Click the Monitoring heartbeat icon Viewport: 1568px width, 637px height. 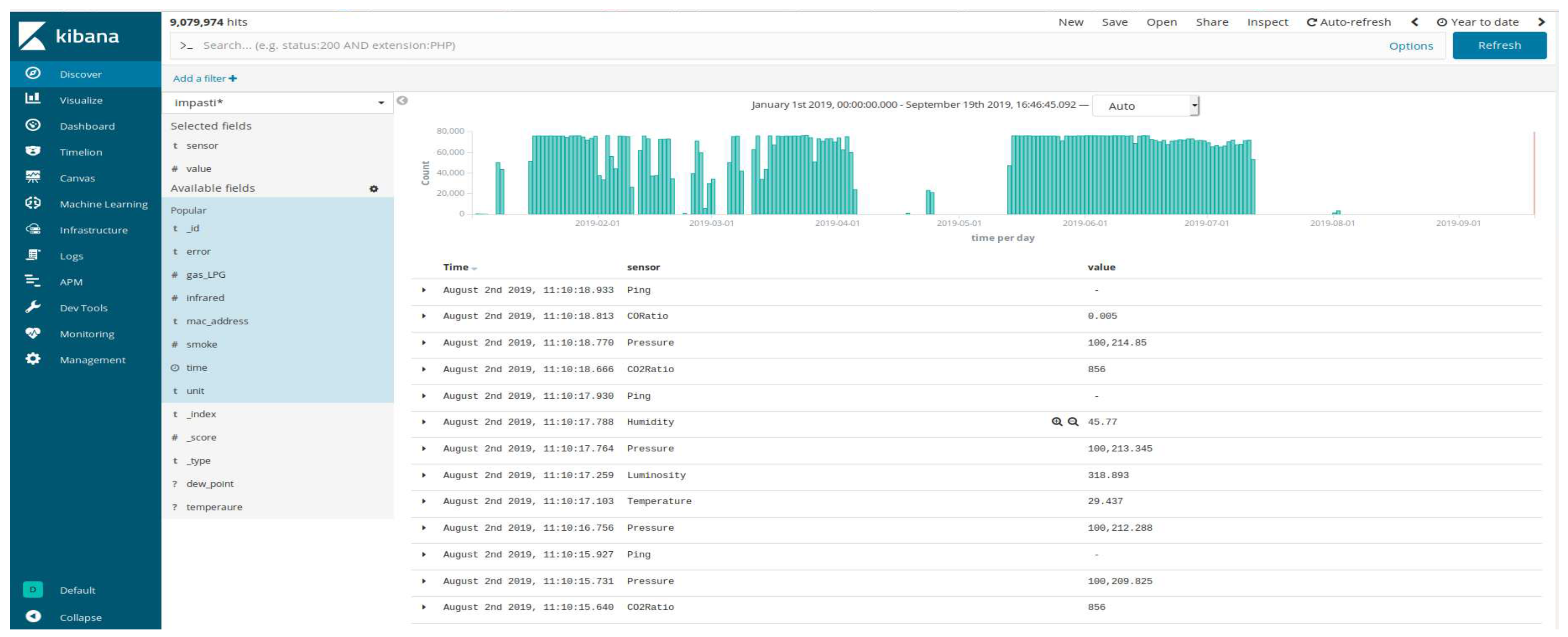coord(33,333)
